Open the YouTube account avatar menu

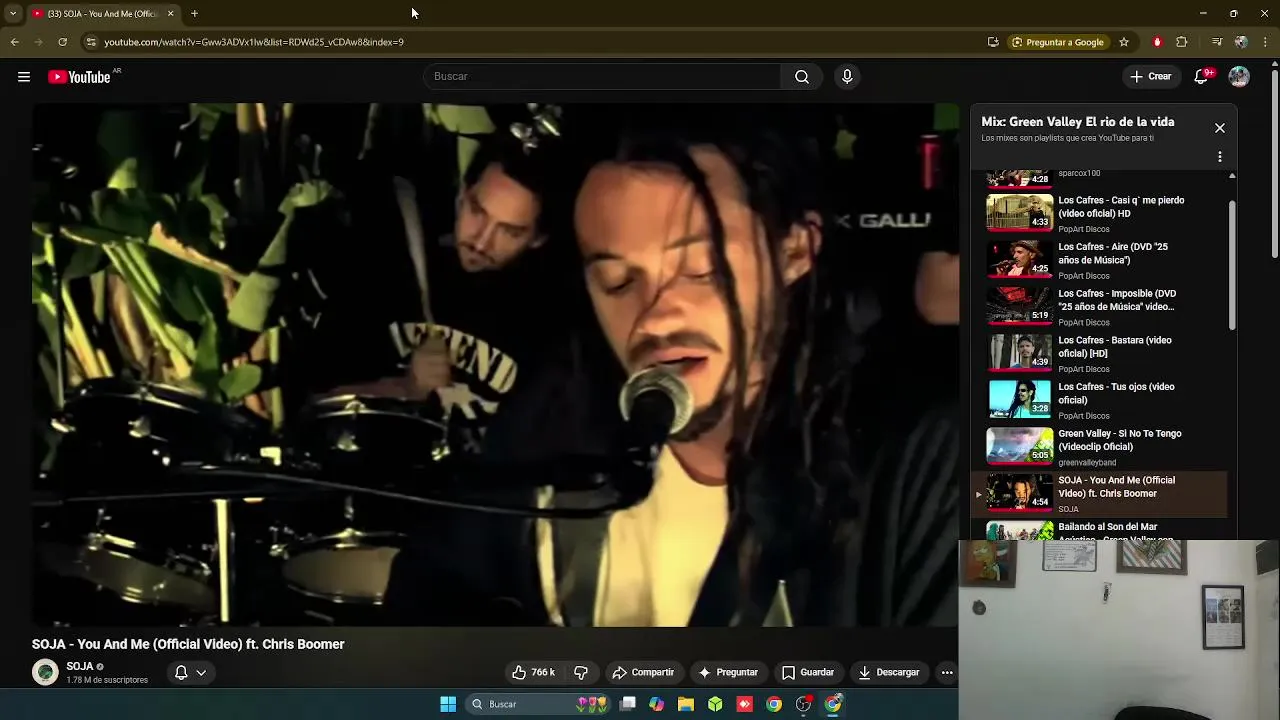coord(1239,77)
